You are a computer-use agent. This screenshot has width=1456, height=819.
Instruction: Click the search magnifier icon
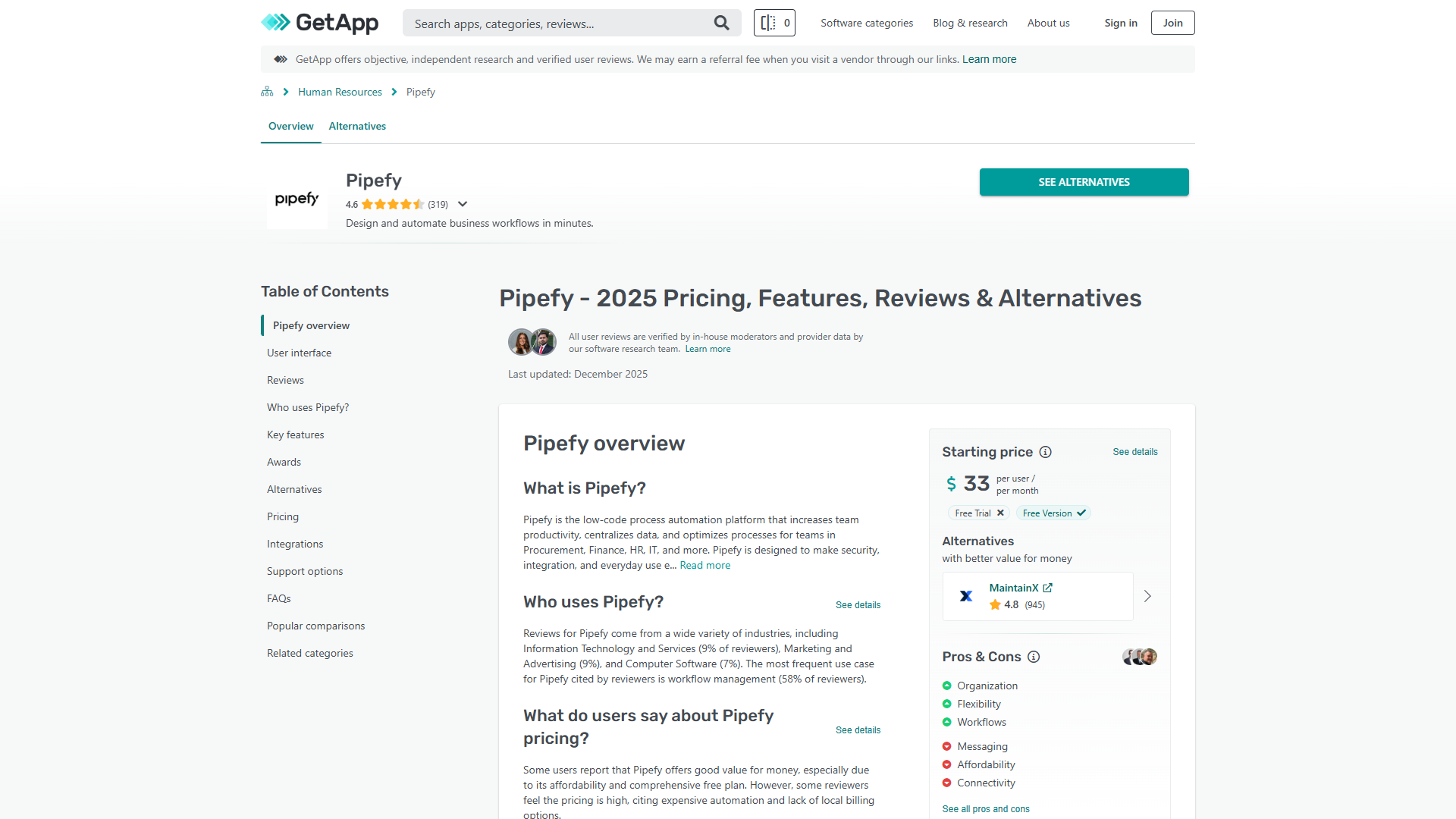pyautogui.click(x=721, y=23)
